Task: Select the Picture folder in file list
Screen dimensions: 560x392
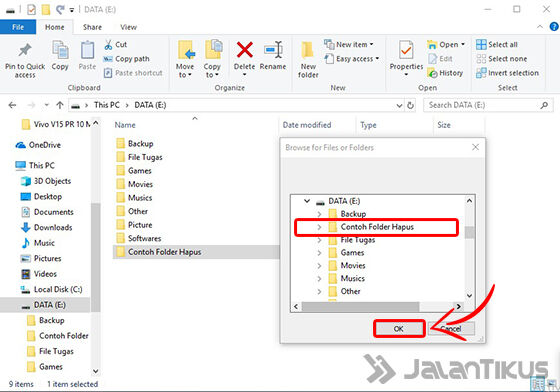Action: (x=135, y=225)
